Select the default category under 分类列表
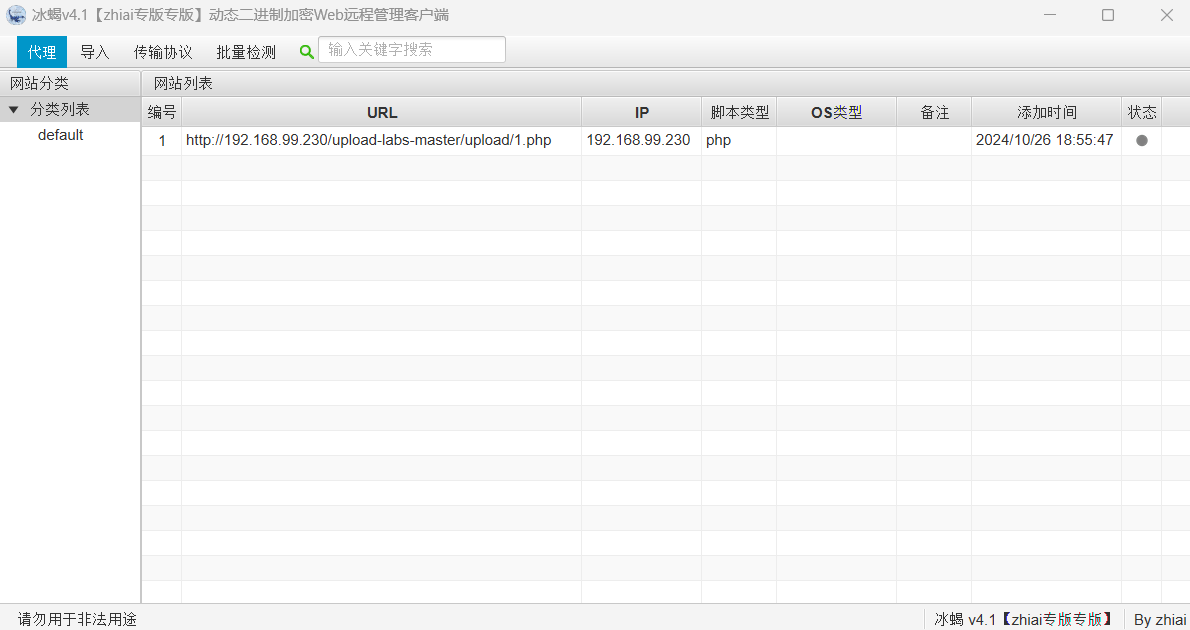 [x=60, y=134]
